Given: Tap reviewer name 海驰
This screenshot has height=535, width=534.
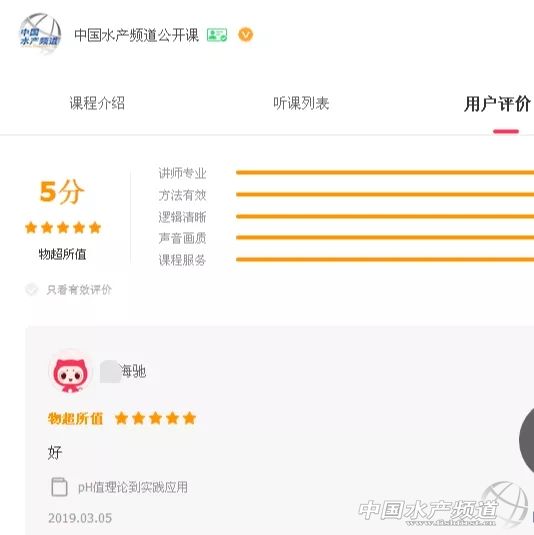Looking at the screenshot, I should click(133, 371).
